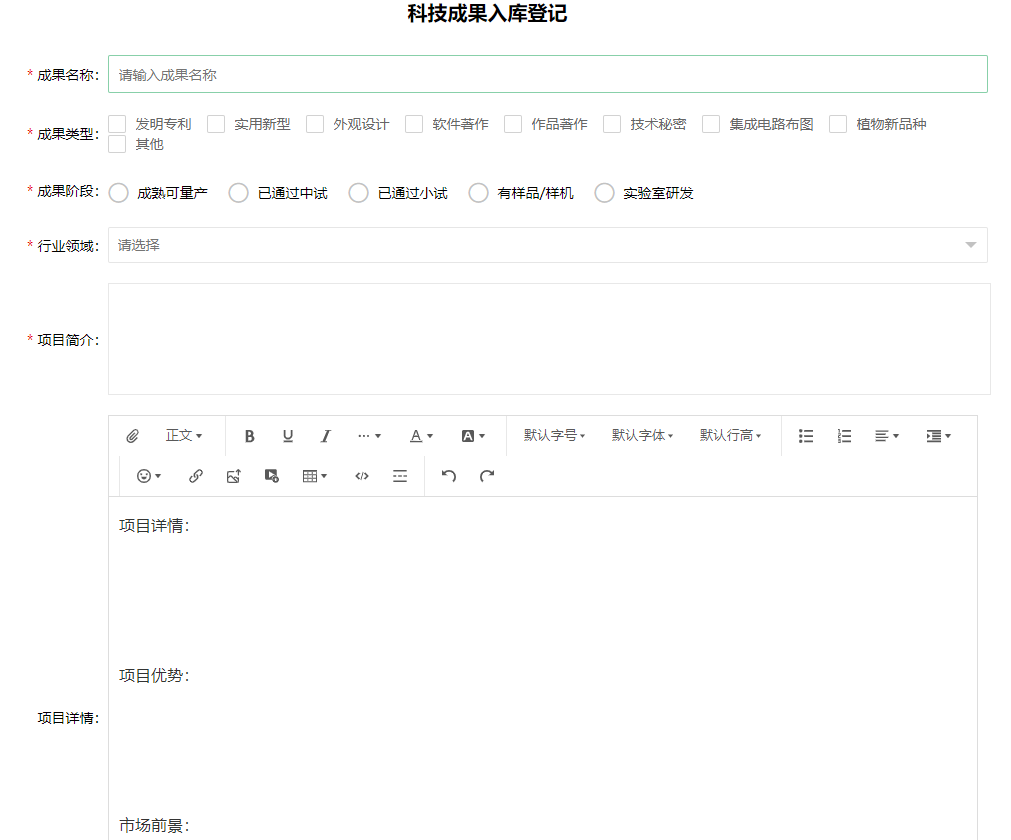1011x840 pixels.
Task: Apply italic formatting in editor
Action: (325, 436)
